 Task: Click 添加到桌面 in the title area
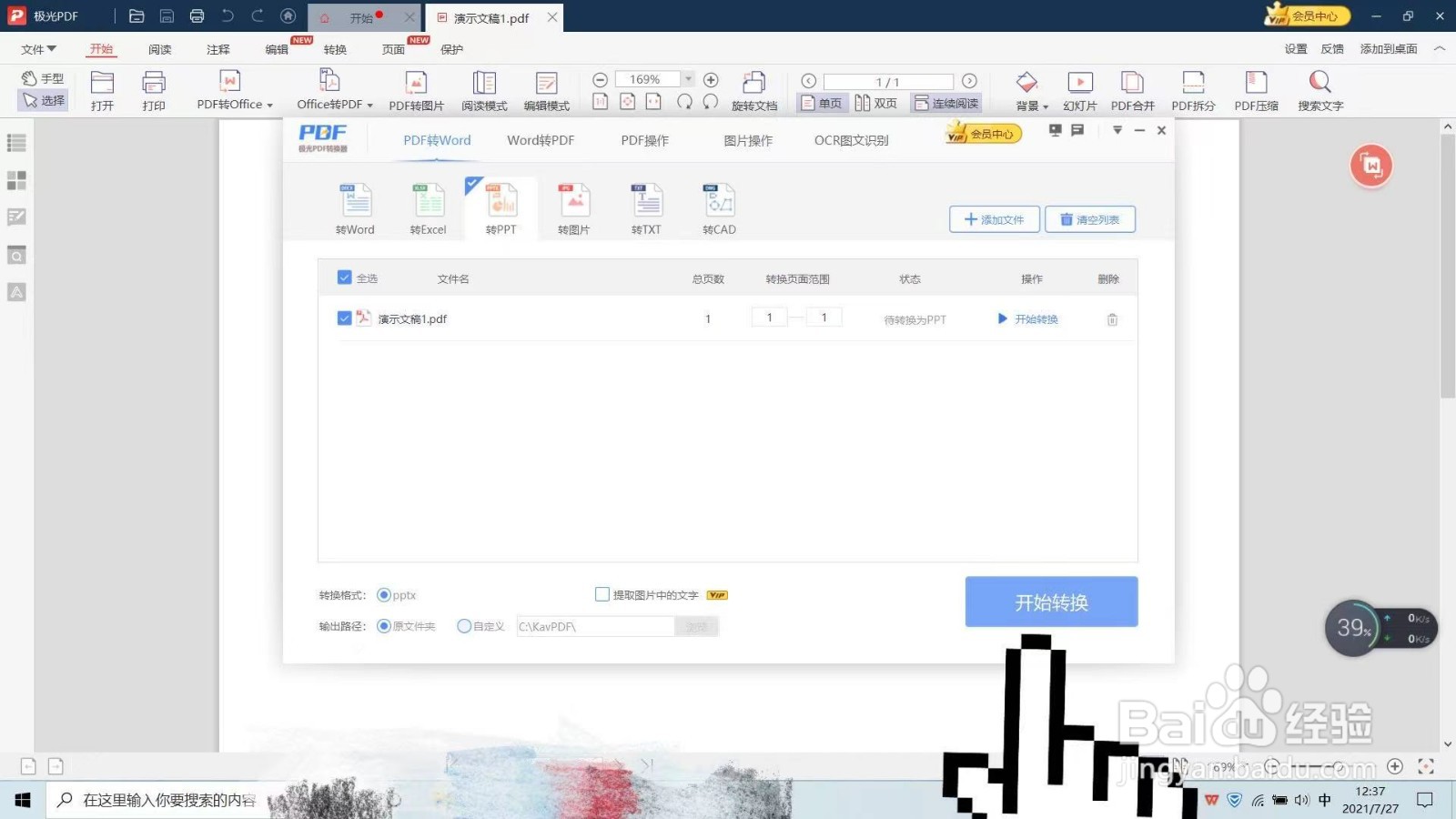pos(1389,49)
